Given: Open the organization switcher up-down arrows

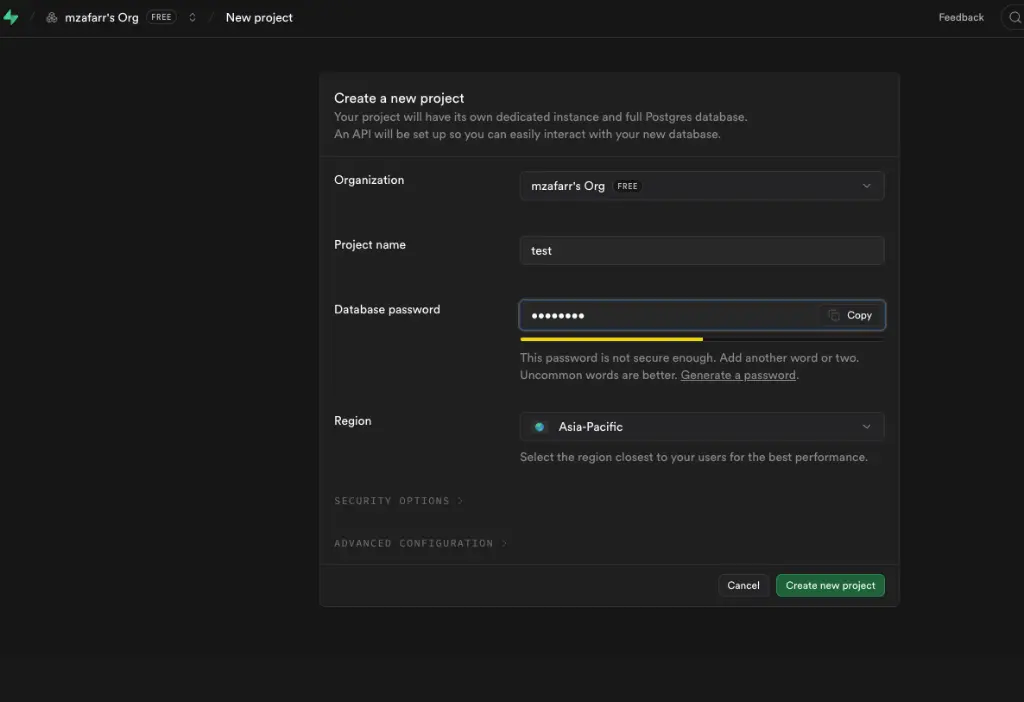Looking at the screenshot, I should pos(192,18).
